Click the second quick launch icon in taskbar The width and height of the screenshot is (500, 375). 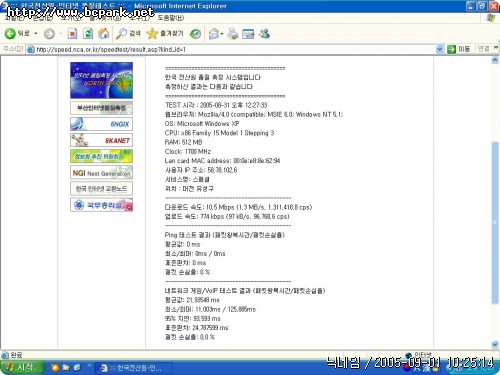(66, 368)
